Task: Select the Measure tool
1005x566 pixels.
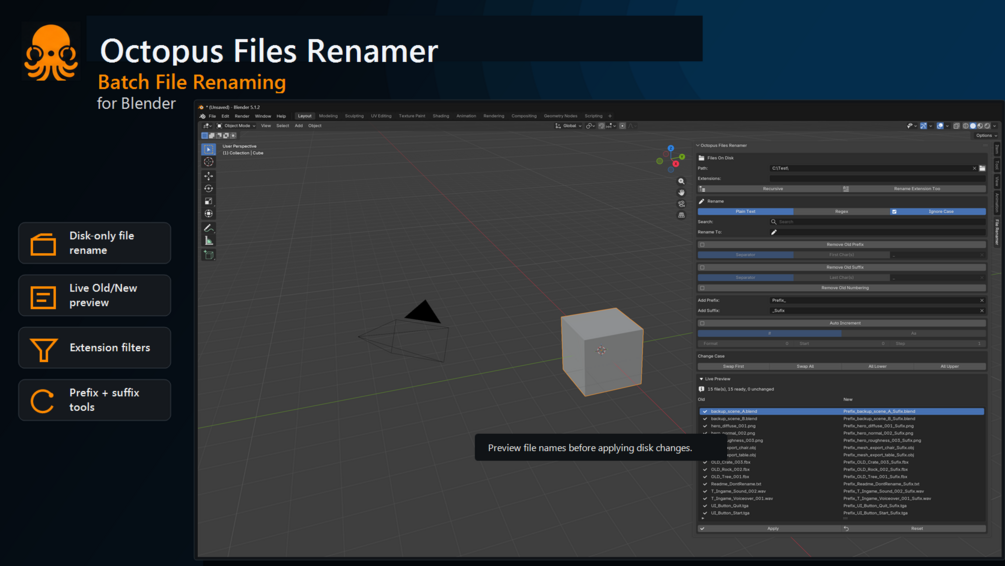Action: [x=208, y=240]
